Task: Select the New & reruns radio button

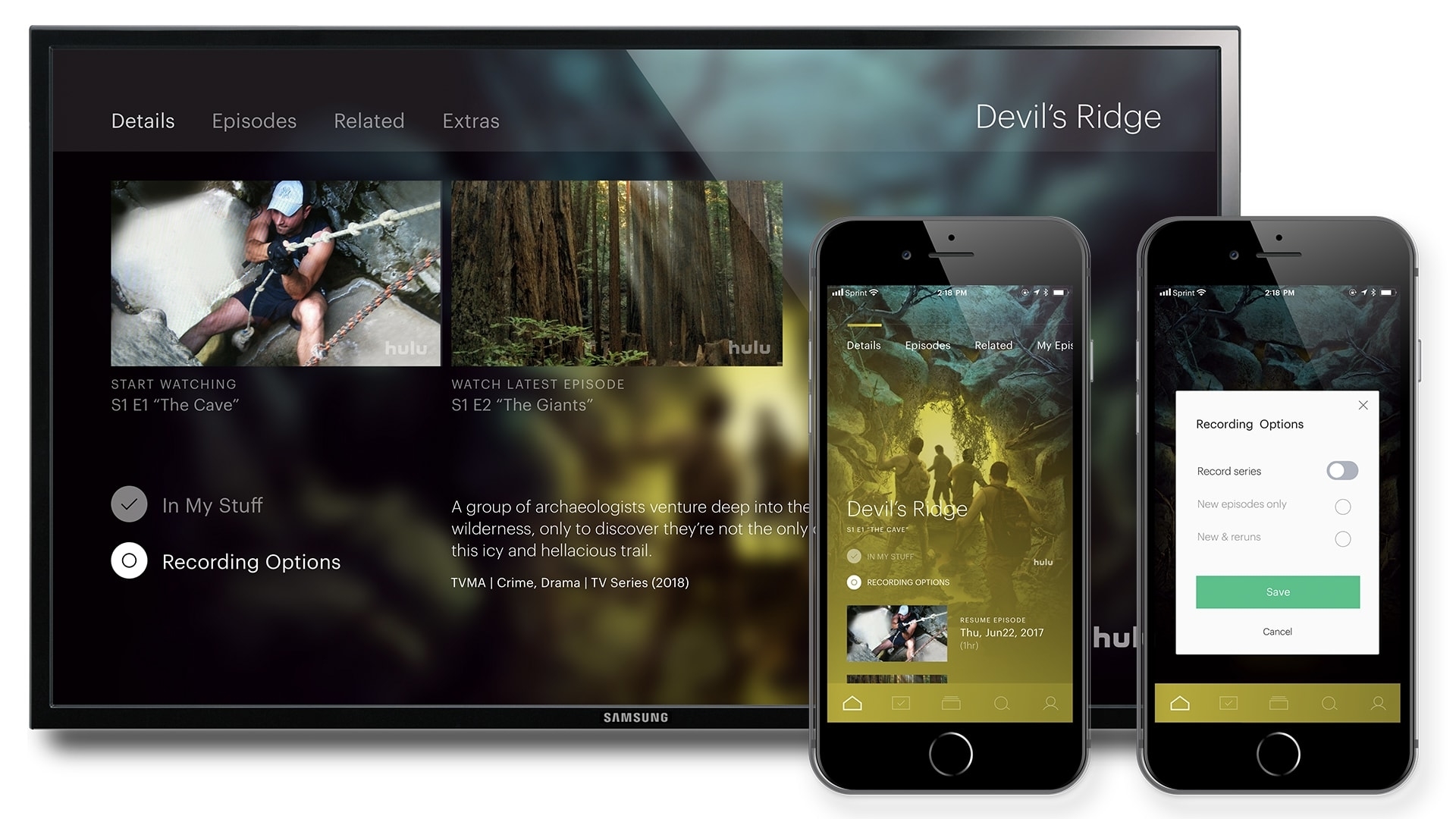Action: coord(1343,538)
